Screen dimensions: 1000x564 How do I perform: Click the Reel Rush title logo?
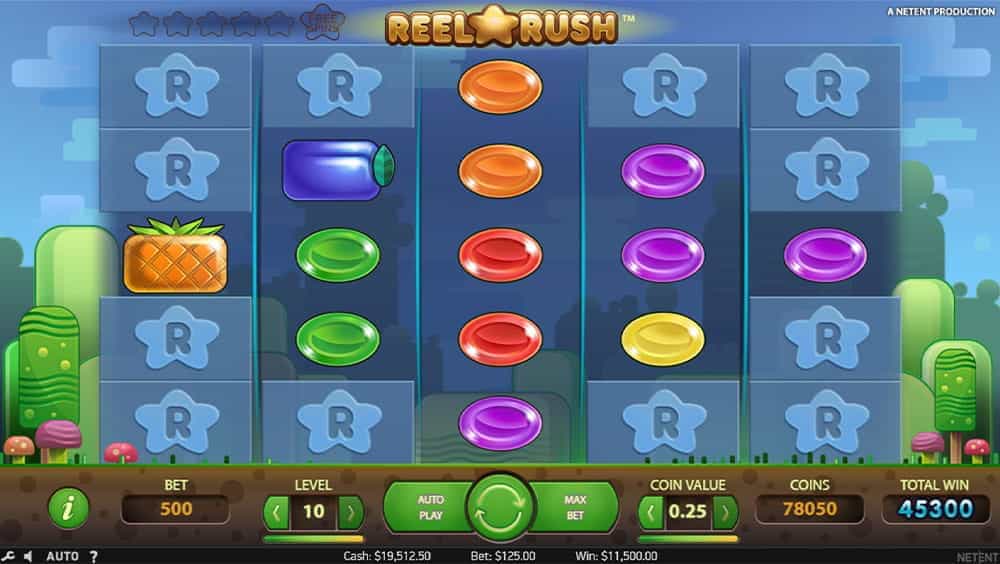click(502, 26)
